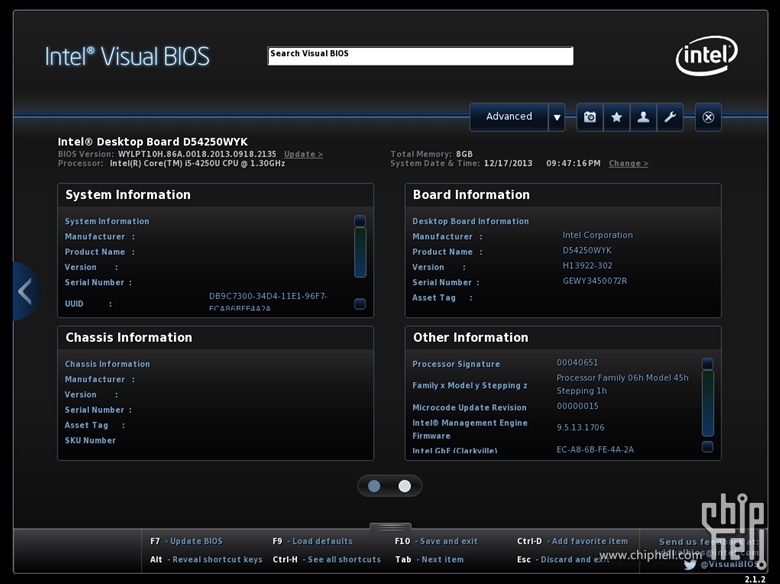Click Processor Signature value 00040651

tap(577, 363)
